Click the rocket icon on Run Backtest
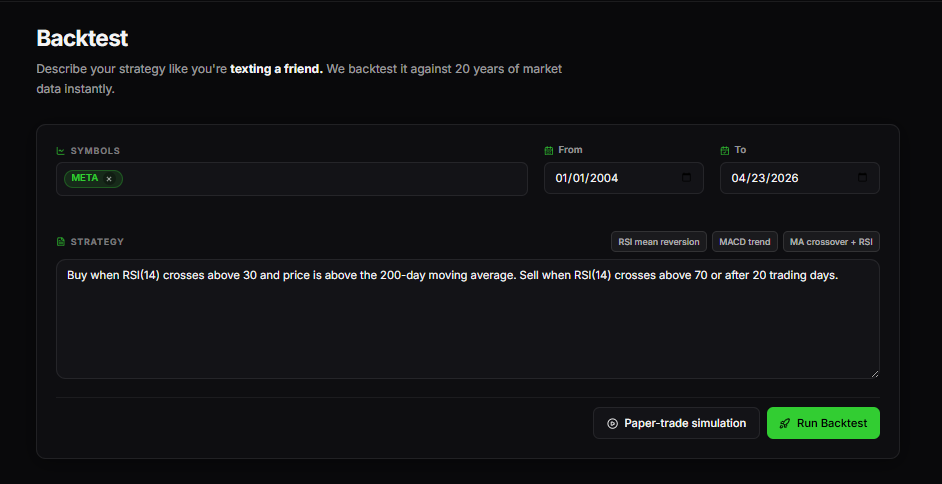 (785, 423)
